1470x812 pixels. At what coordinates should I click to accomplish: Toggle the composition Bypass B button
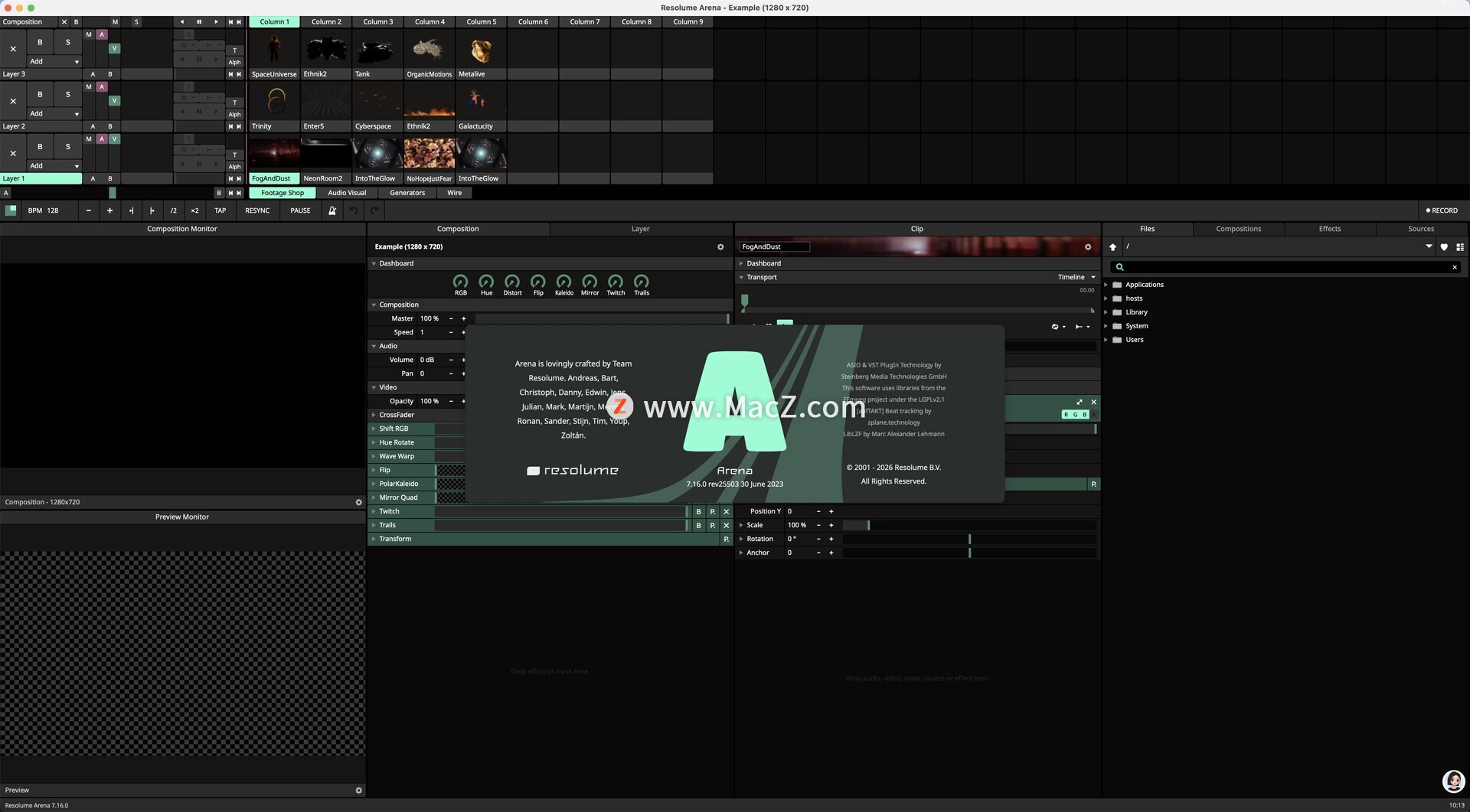[x=76, y=22]
